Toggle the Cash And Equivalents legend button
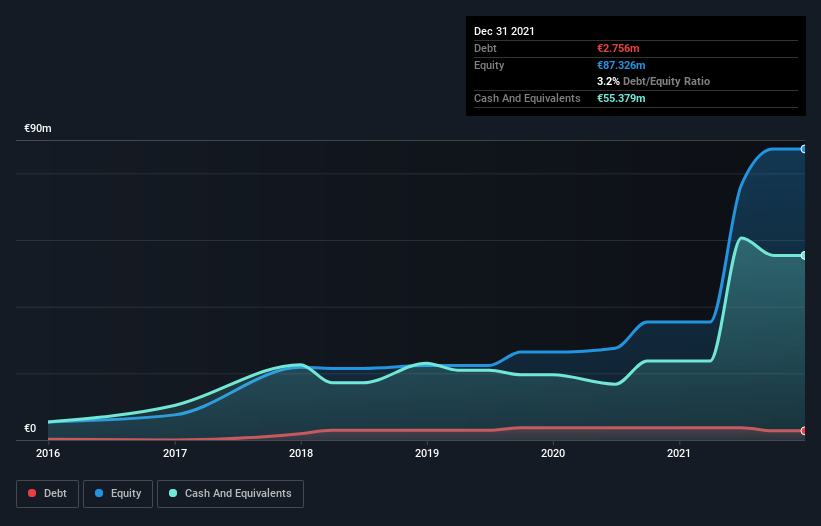 coord(230,494)
